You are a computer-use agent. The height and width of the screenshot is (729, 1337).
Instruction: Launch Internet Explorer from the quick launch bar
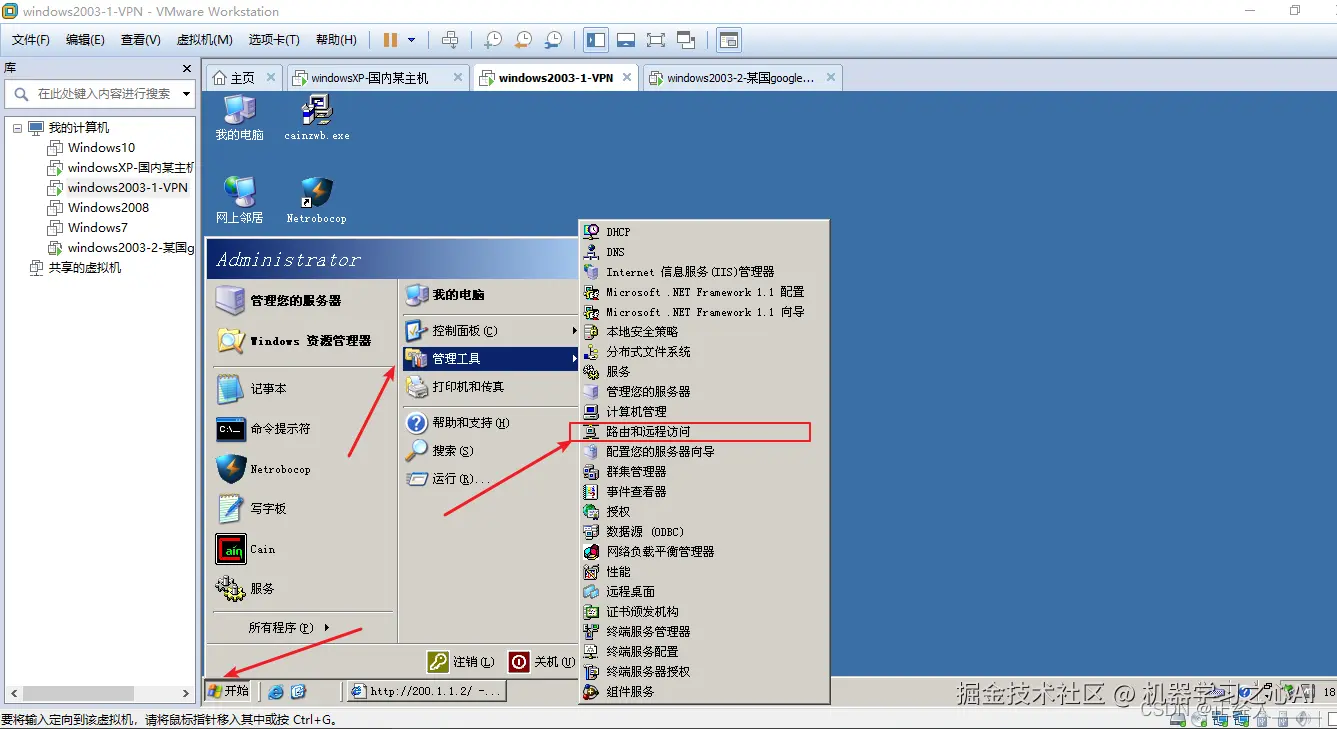point(275,691)
